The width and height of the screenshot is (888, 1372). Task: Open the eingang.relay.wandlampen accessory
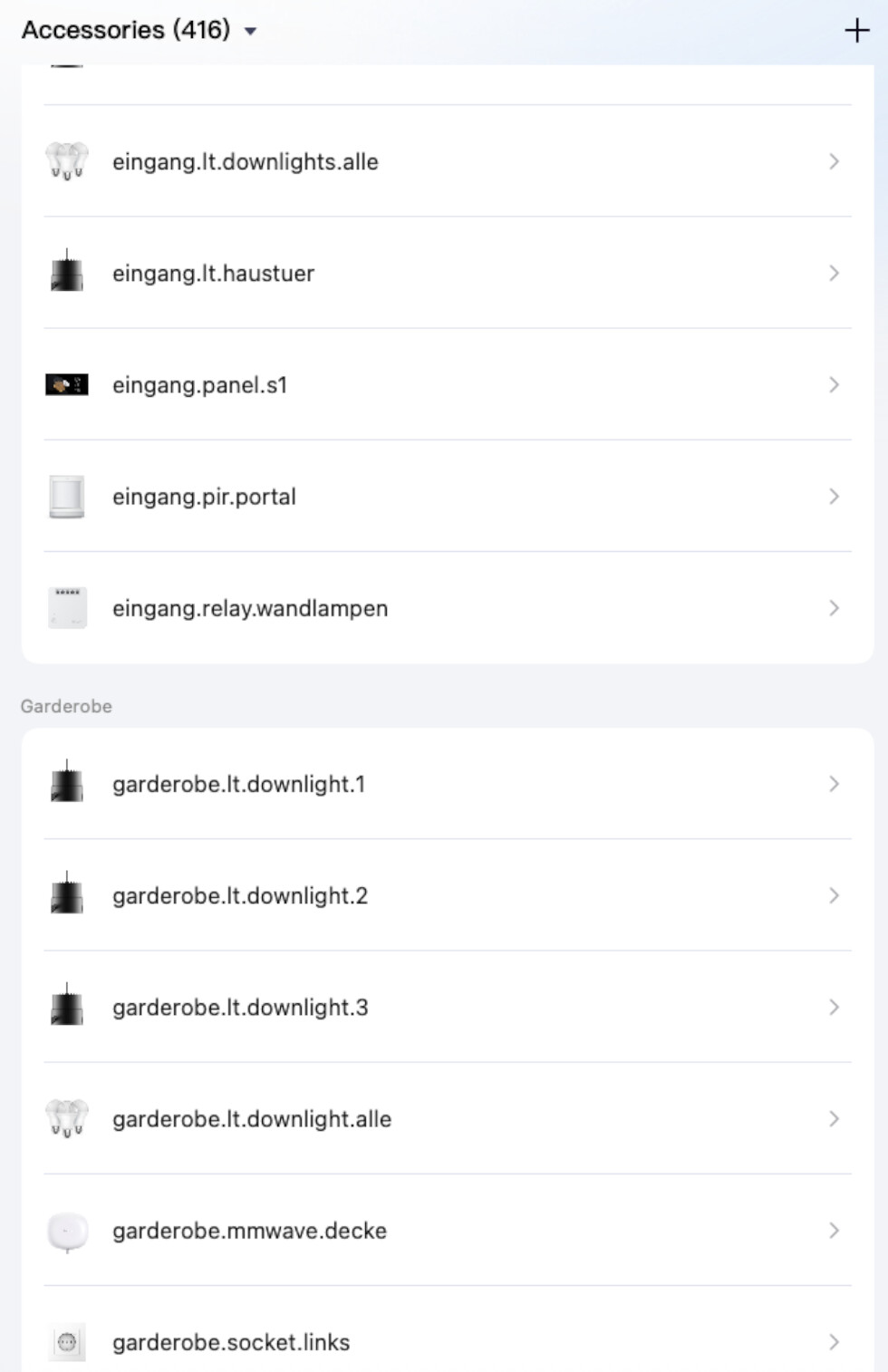pyautogui.click(x=250, y=608)
